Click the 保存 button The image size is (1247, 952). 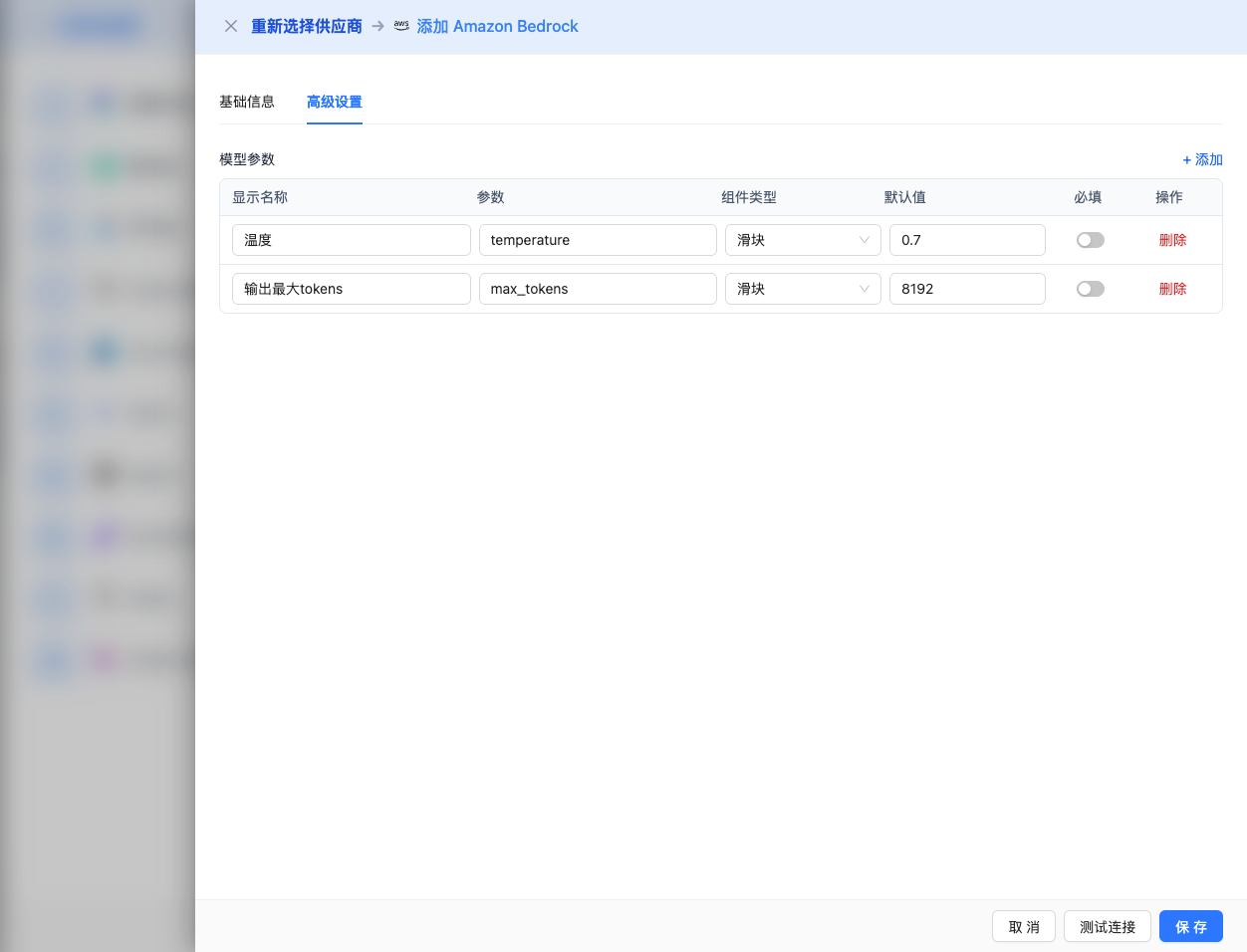(1190, 926)
